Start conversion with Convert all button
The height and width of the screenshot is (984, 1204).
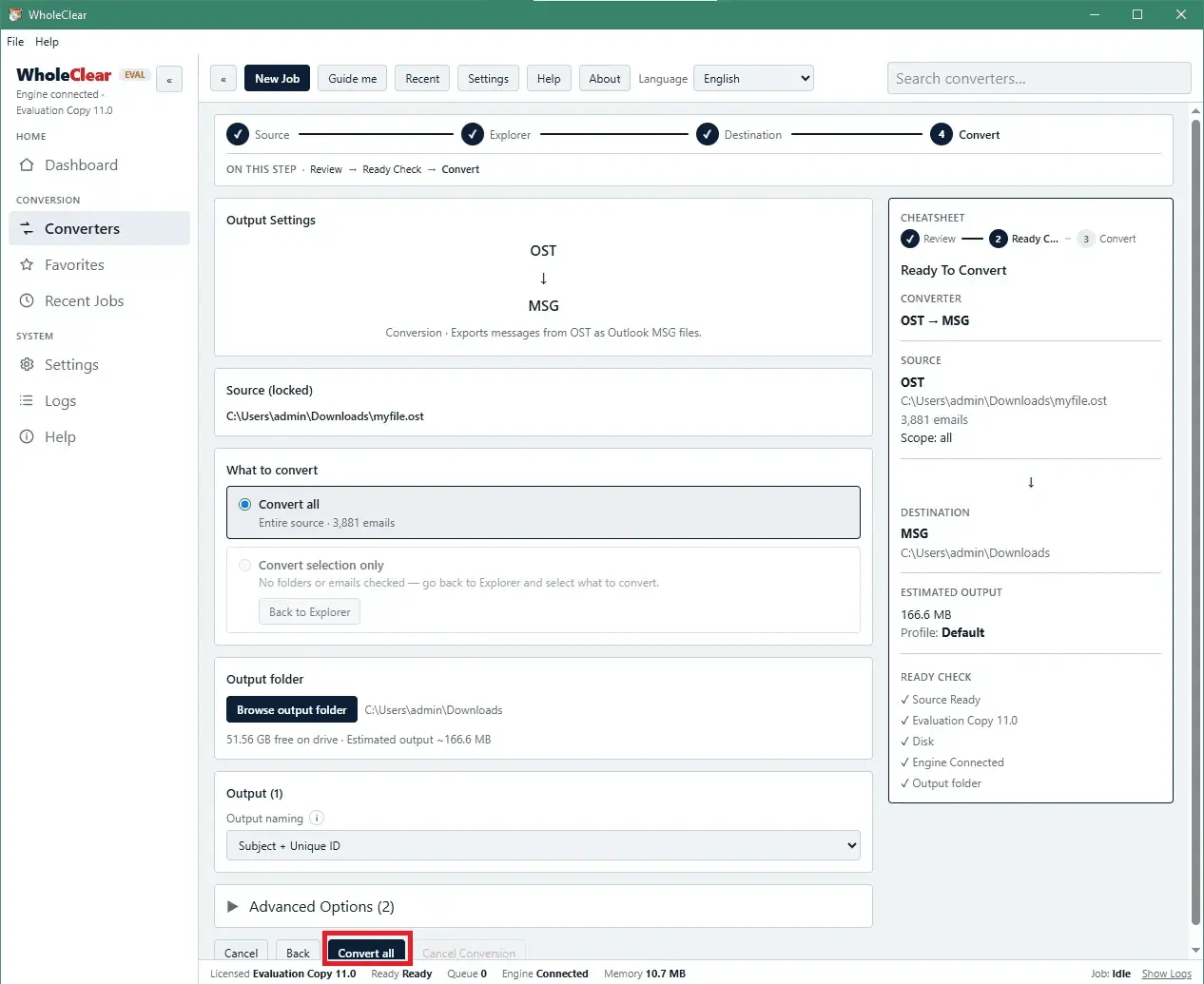point(366,953)
